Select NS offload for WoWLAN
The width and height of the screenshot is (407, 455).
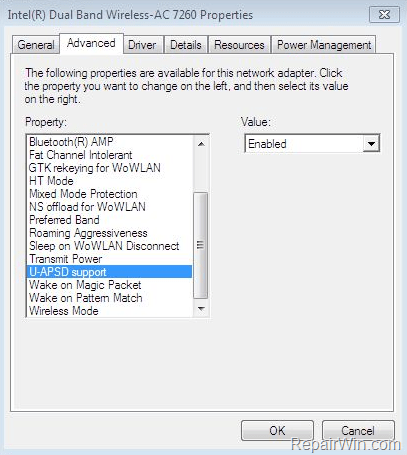click(109, 207)
